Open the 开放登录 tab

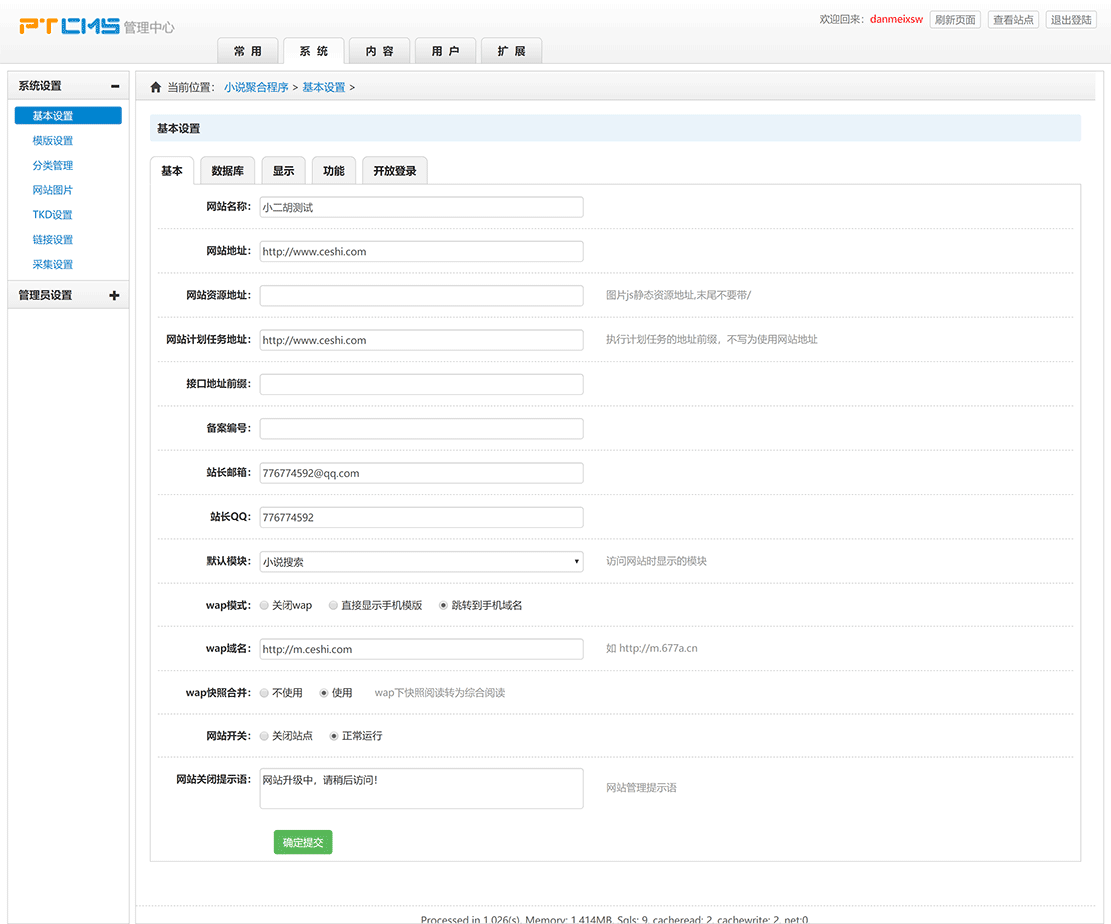(394, 171)
